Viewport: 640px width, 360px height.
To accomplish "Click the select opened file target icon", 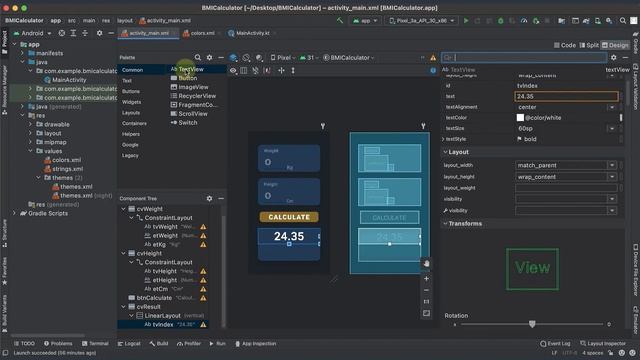I will pyautogui.click(x=62, y=33).
